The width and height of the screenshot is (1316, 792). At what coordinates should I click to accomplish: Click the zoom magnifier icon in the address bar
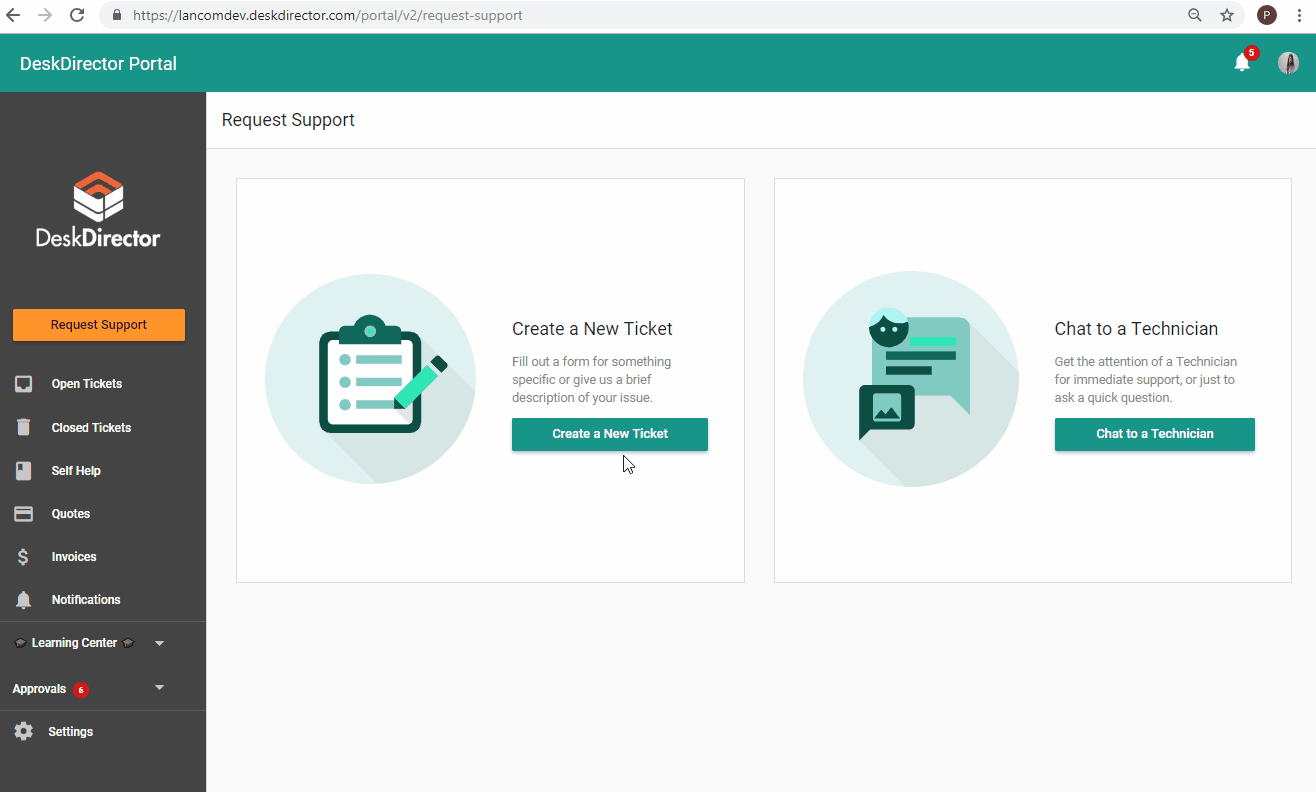tap(1195, 15)
